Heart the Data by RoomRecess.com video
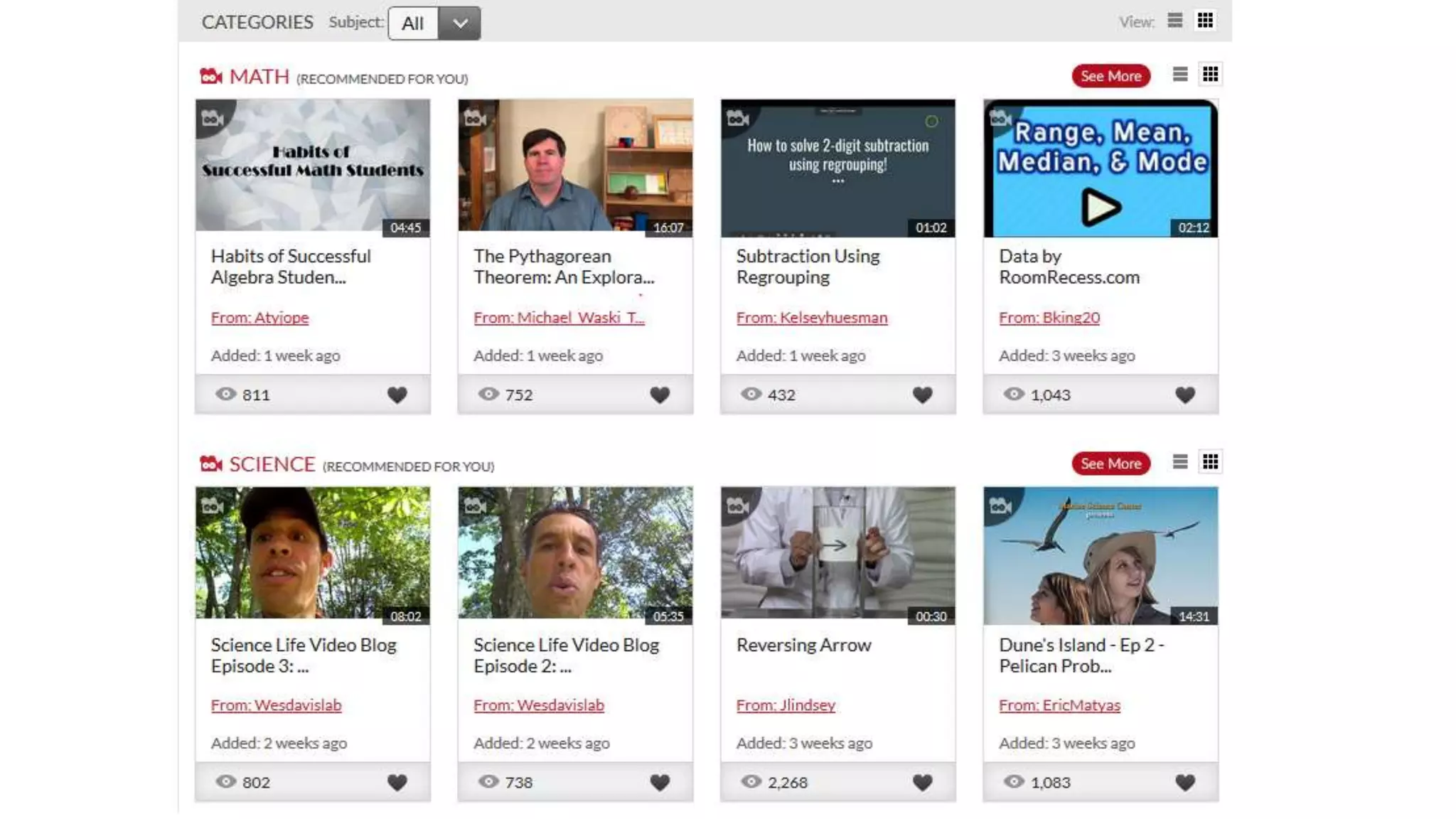This screenshot has height=819, width=1456. tap(1184, 395)
